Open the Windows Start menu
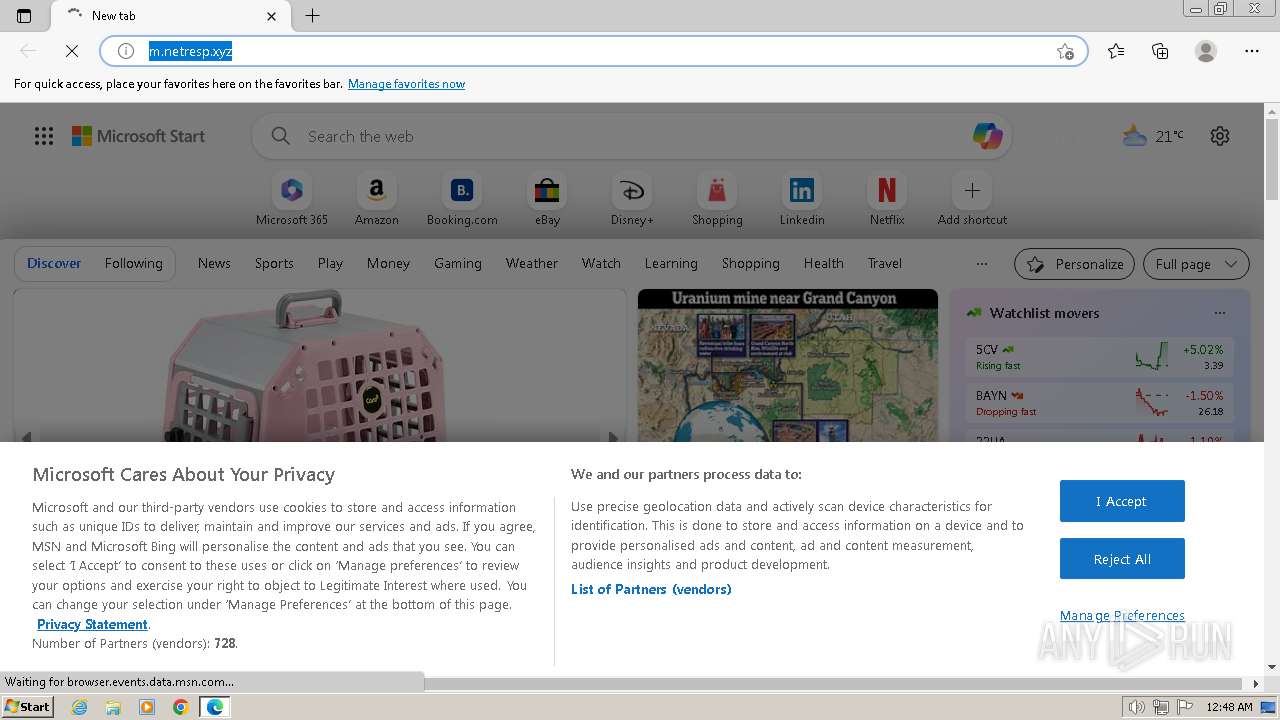The image size is (1280, 720). 27,706
